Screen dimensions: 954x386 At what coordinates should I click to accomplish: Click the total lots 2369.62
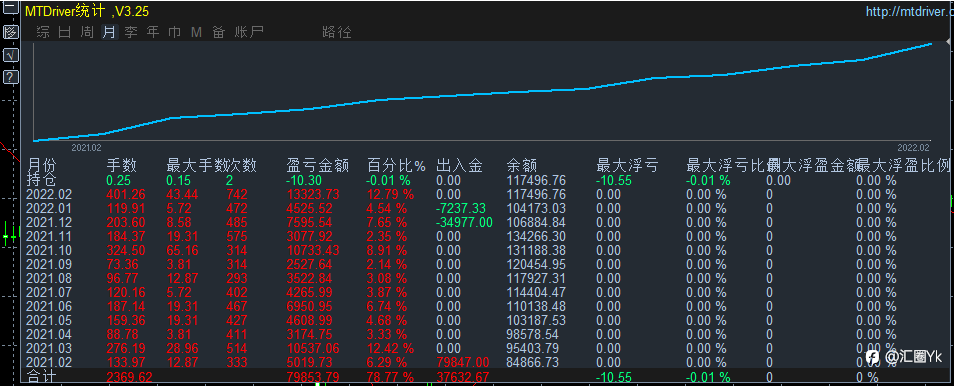pos(130,377)
